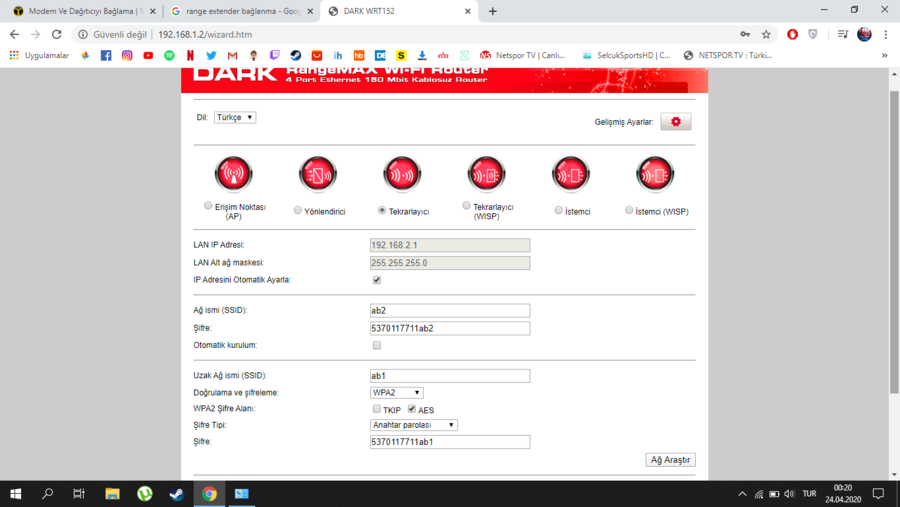Click the remote Şifre field 5370117711ab1
Viewport: 900px width, 507px height.
tap(450, 442)
